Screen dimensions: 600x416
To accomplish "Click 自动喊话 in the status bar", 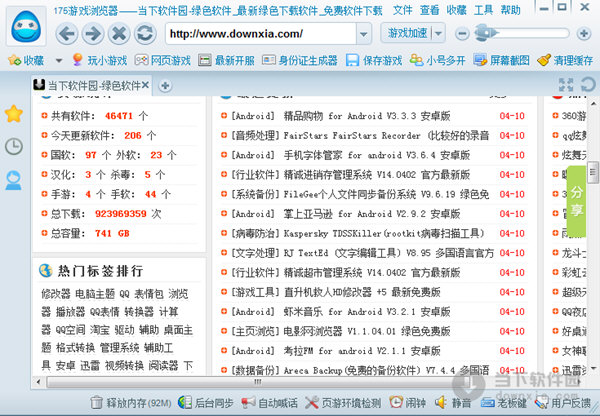I will click(269, 402).
